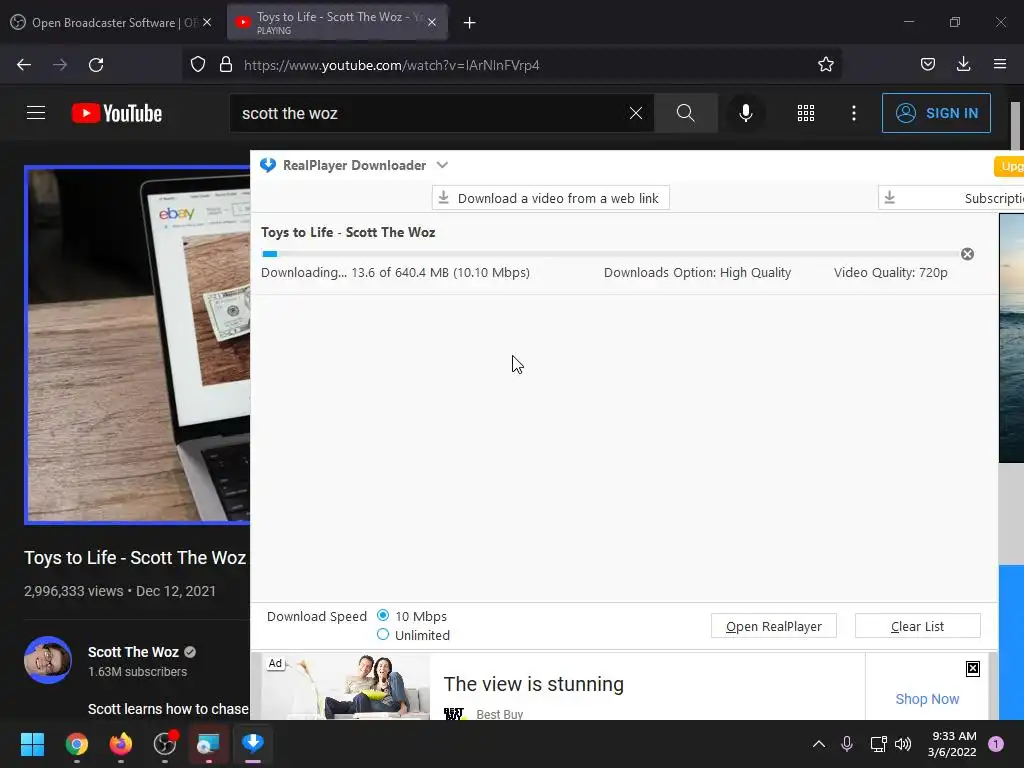Open YouTube settings three-dot menu
Screen dimensions: 1024x768
pyautogui.click(x=854, y=113)
